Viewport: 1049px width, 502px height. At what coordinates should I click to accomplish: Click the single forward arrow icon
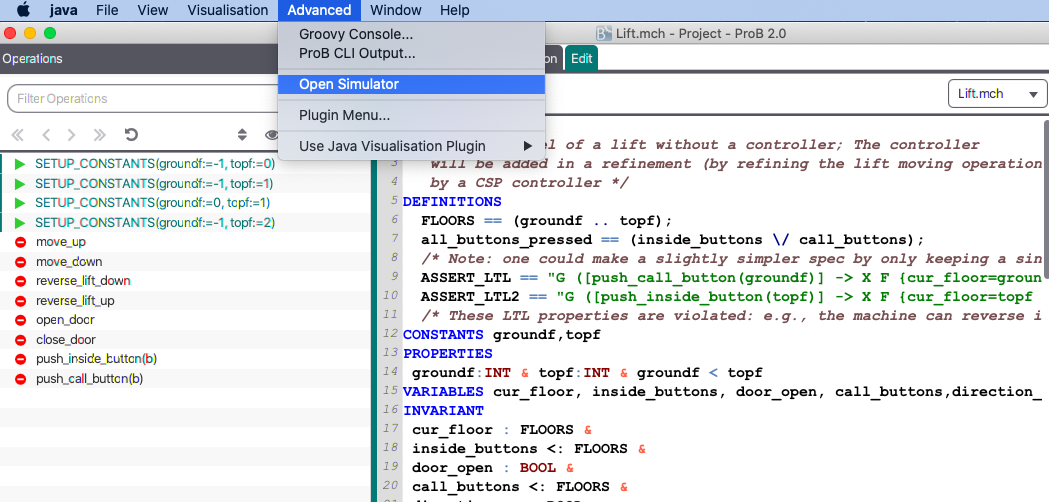click(72, 135)
